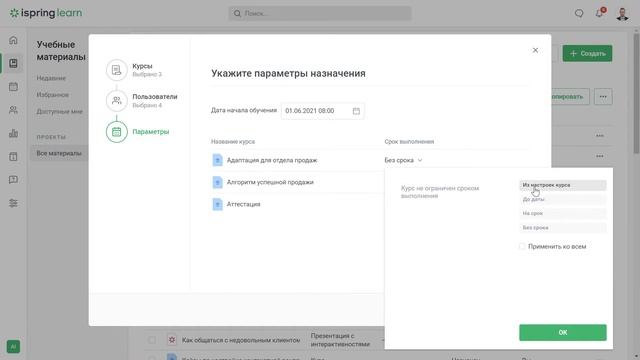Click the Копировать button behind dialog
The width and height of the screenshot is (640, 360).
pos(570,97)
